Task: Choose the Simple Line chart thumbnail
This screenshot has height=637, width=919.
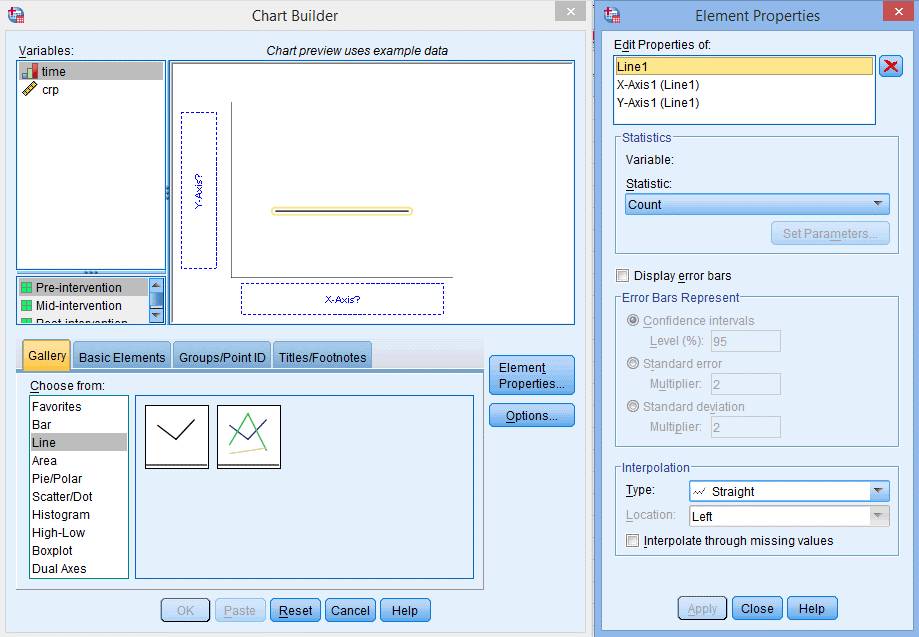Action: coord(176,437)
